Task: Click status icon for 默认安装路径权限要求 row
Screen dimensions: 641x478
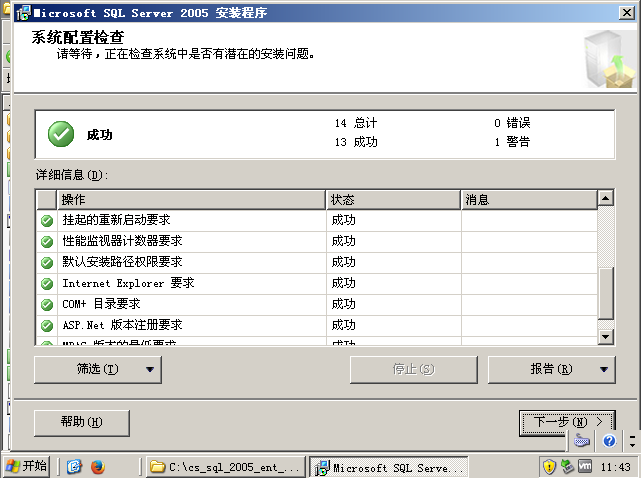Action: (47, 263)
